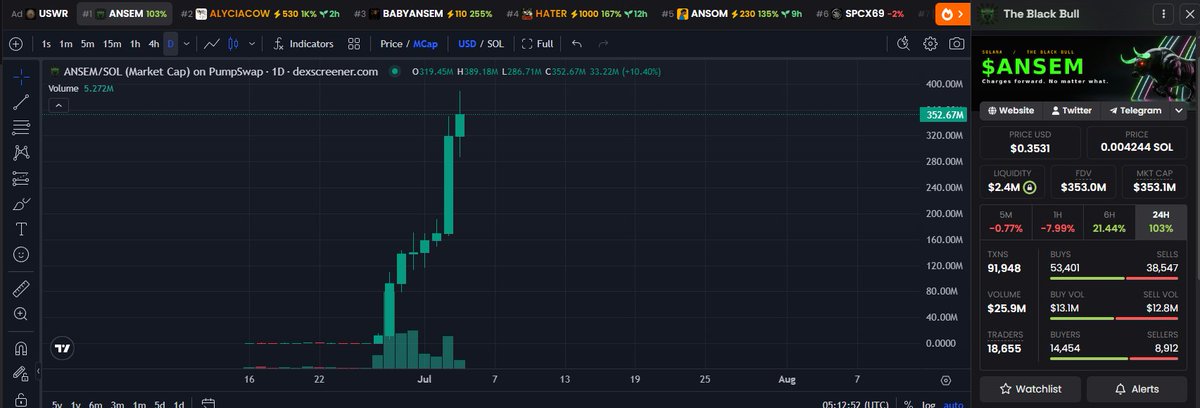The width and height of the screenshot is (1200, 408).
Task: Set the chart range to 6m
Action: pyautogui.click(x=96, y=404)
